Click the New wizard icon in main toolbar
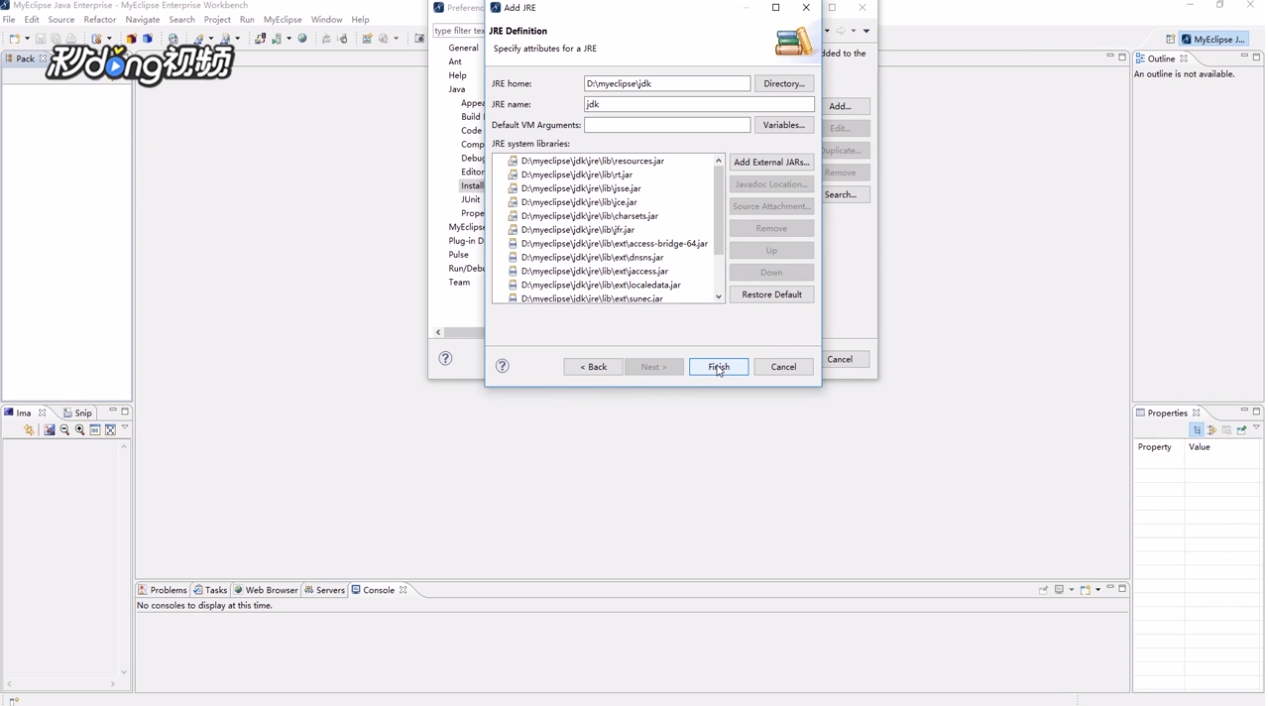1268x706 pixels. pyautogui.click(x=13, y=39)
